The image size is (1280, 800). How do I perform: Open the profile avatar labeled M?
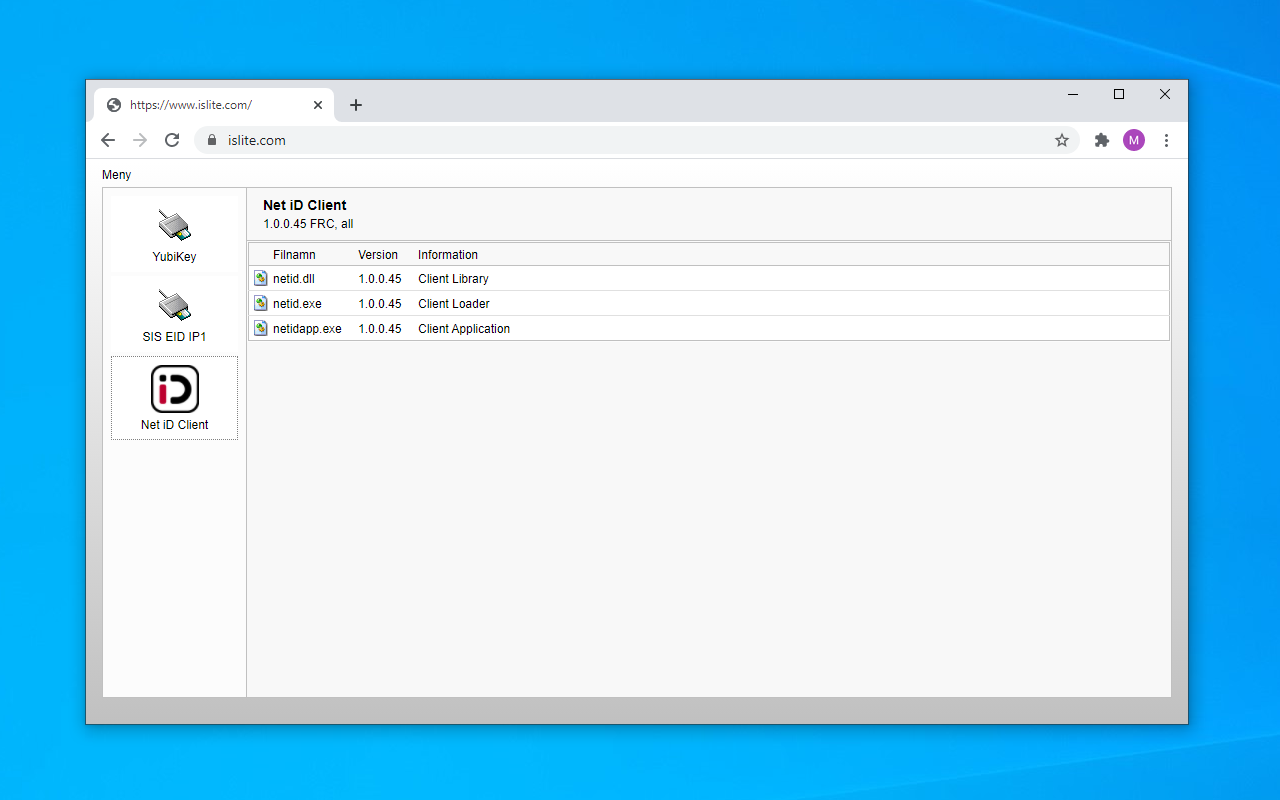1133,140
